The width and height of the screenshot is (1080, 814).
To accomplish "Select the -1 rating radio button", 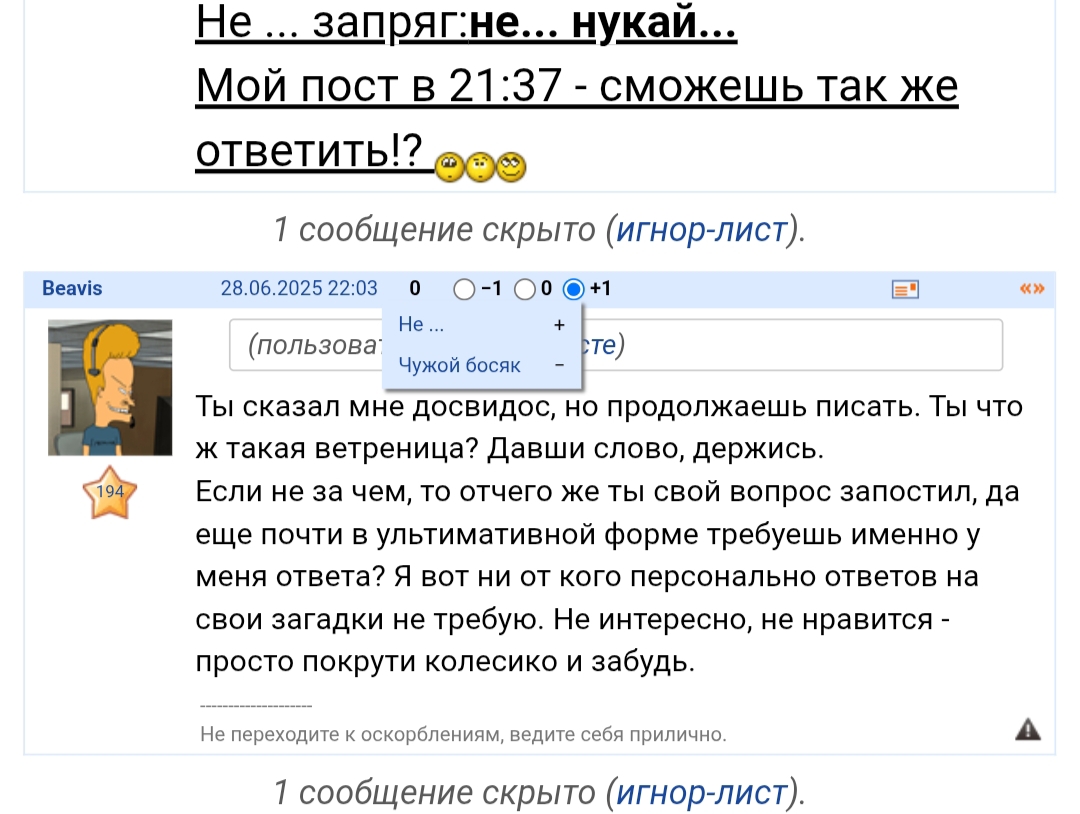I will pyautogui.click(x=464, y=290).
